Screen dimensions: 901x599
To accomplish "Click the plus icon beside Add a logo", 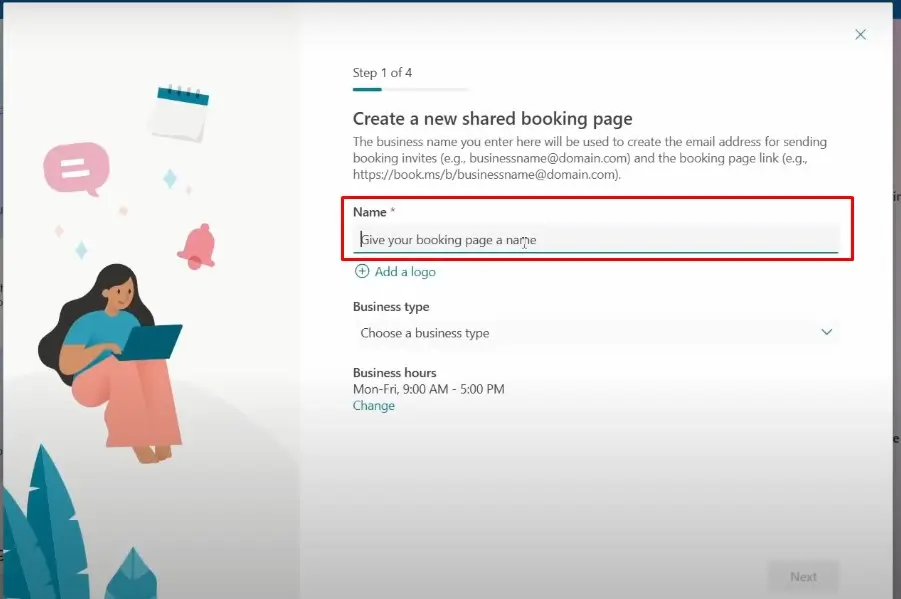I will pos(362,272).
